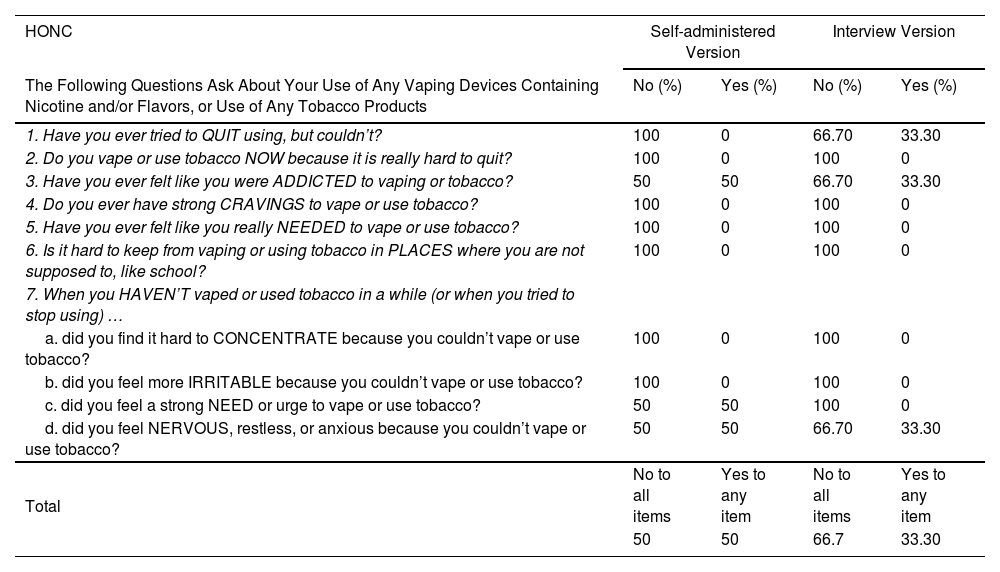Click question 7 about when you HAVEN'T vaped
The width and height of the screenshot is (1000, 572).
coord(299,304)
